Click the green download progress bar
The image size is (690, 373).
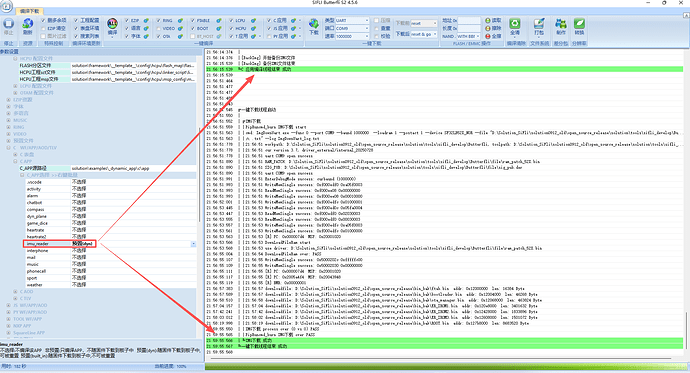point(446,366)
